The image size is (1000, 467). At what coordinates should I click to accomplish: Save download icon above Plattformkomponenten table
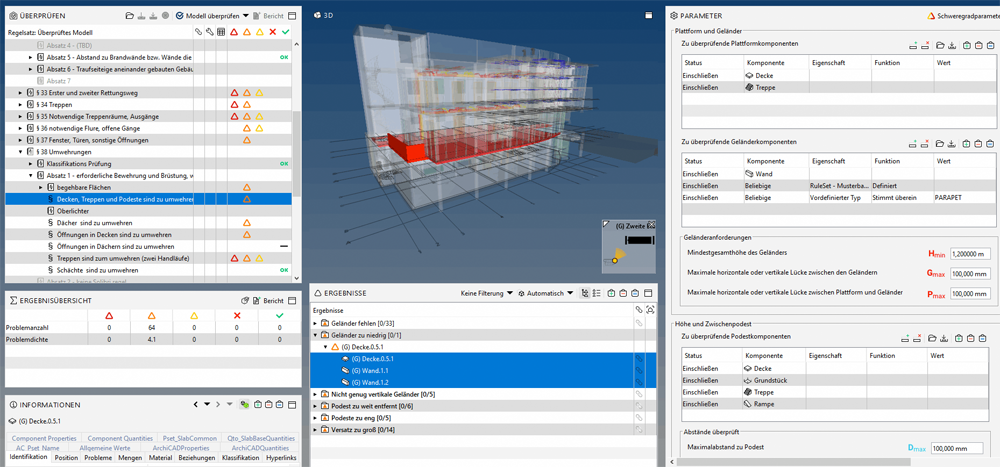pos(952,45)
